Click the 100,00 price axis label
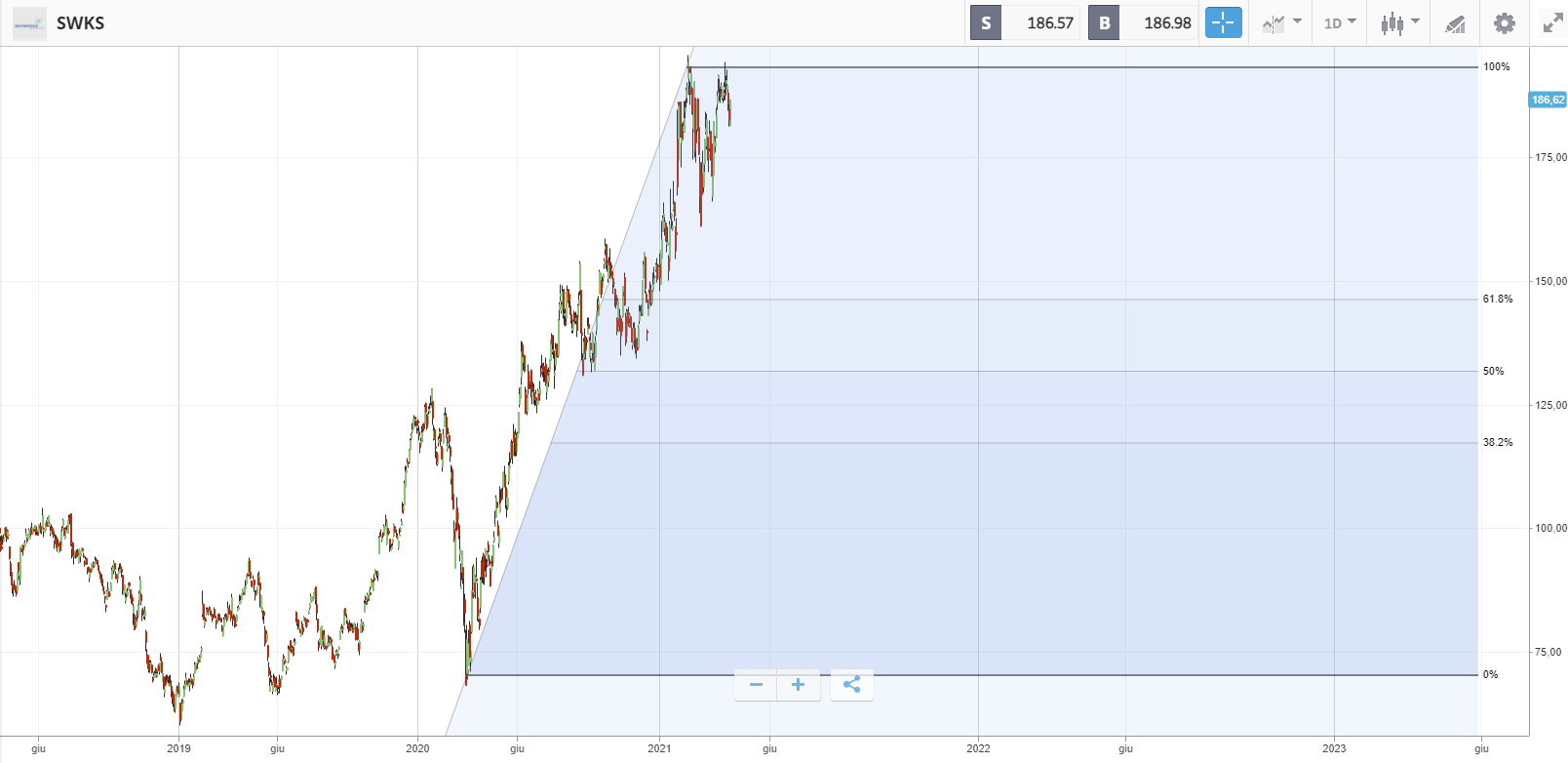Viewport: 1568px width, 763px height. click(x=1550, y=529)
